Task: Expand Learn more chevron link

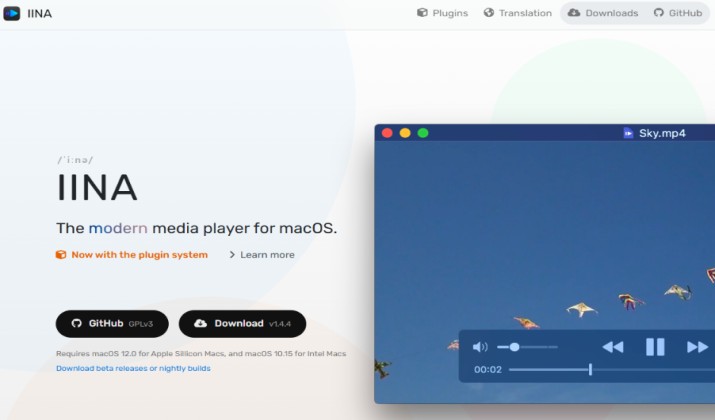Action: [262, 255]
